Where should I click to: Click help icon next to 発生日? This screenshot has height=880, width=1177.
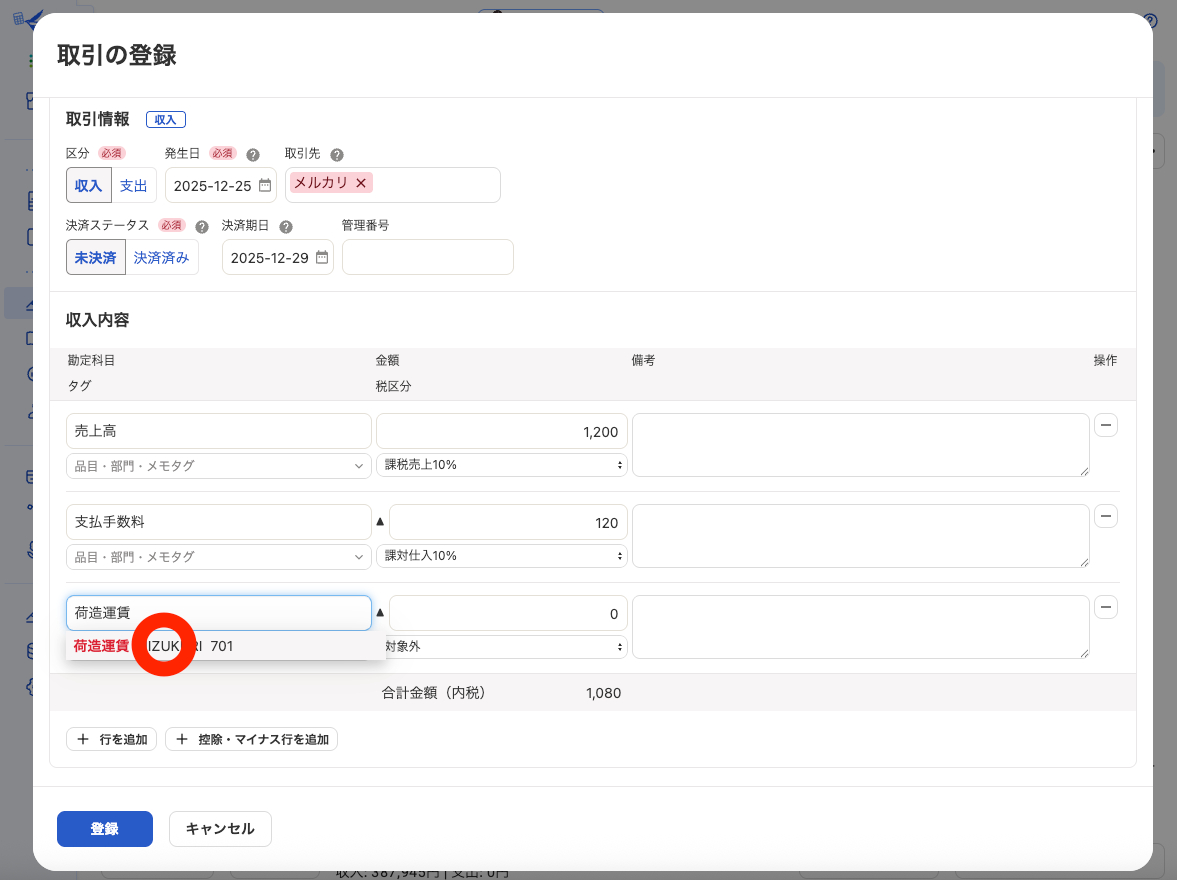click(x=253, y=155)
